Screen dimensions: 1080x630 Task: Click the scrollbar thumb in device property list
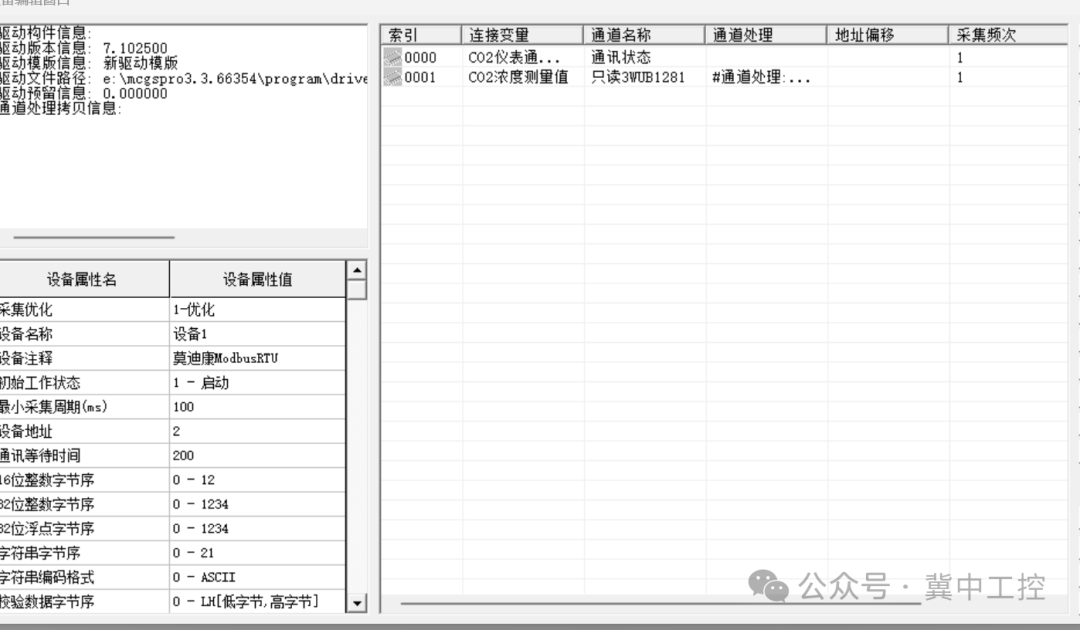pos(357,289)
